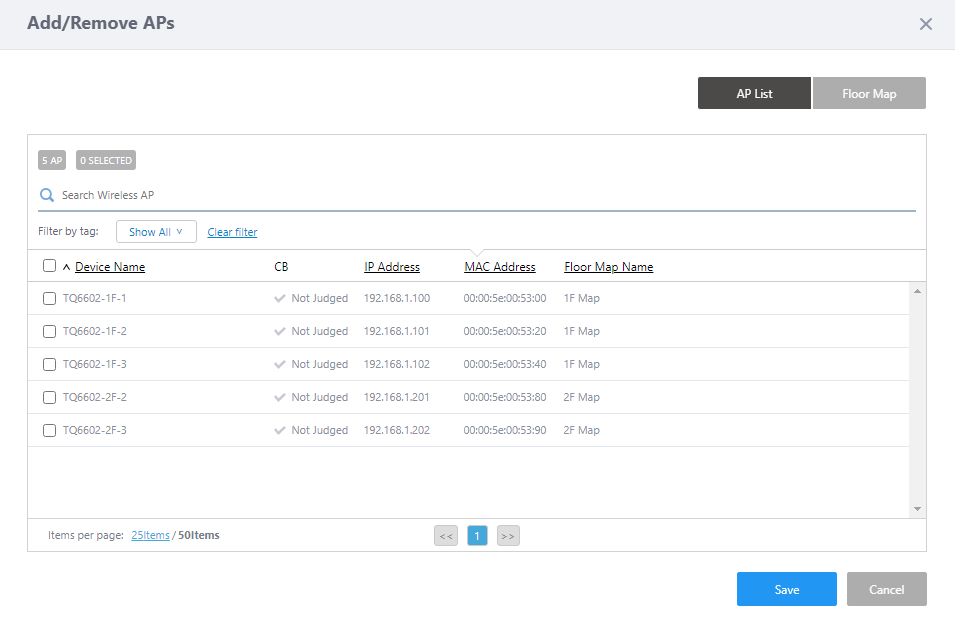The height and width of the screenshot is (622, 955).
Task: Switch to the Floor Map tab
Action: click(x=869, y=93)
